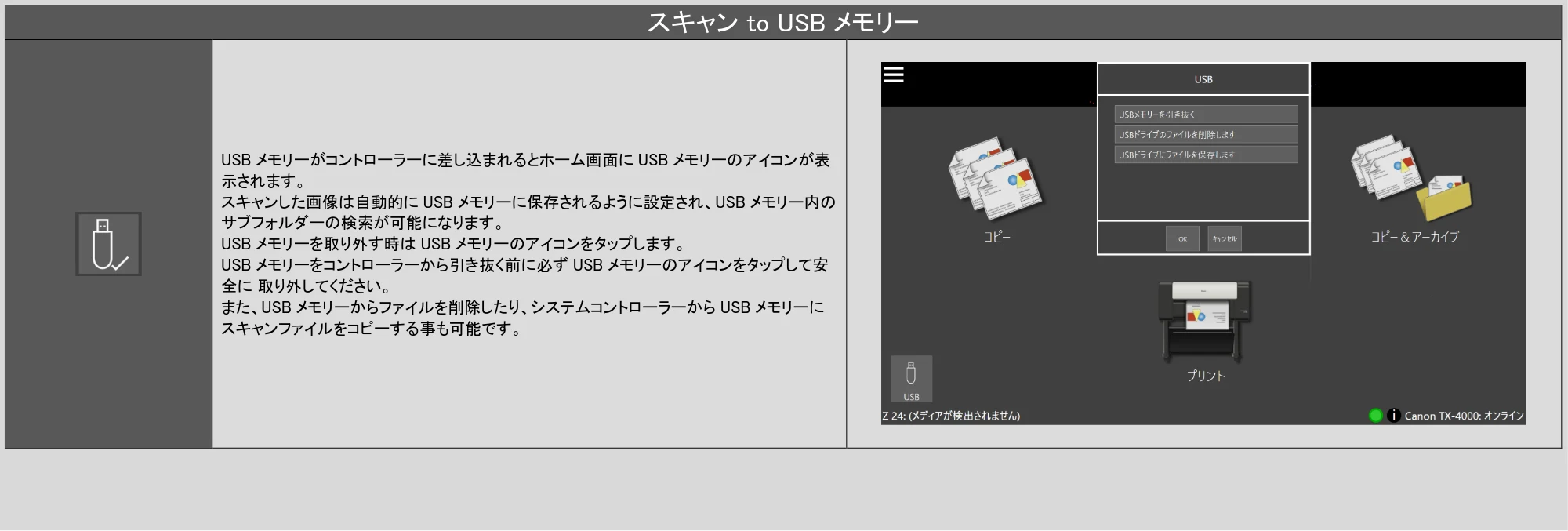
Task: Select USBドライブにファイルを保存します option
Action: pyautogui.click(x=1206, y=155)
